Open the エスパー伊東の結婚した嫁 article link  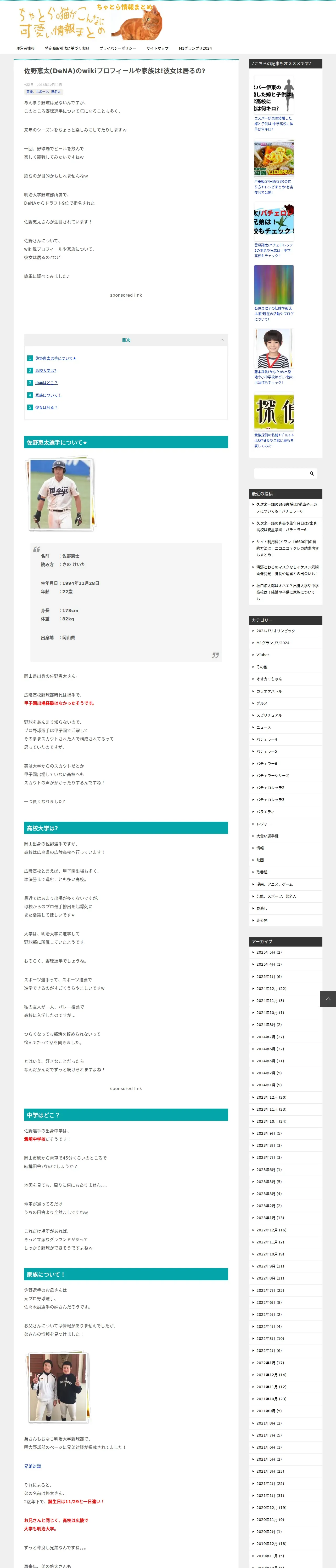274,124
